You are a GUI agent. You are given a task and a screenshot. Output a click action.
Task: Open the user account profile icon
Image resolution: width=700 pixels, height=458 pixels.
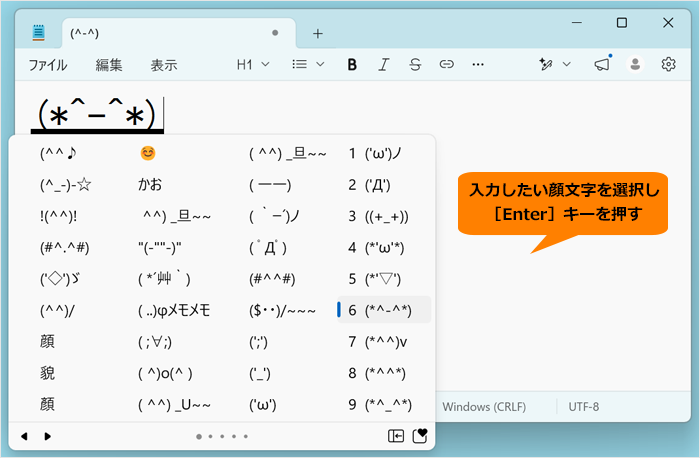635,64
